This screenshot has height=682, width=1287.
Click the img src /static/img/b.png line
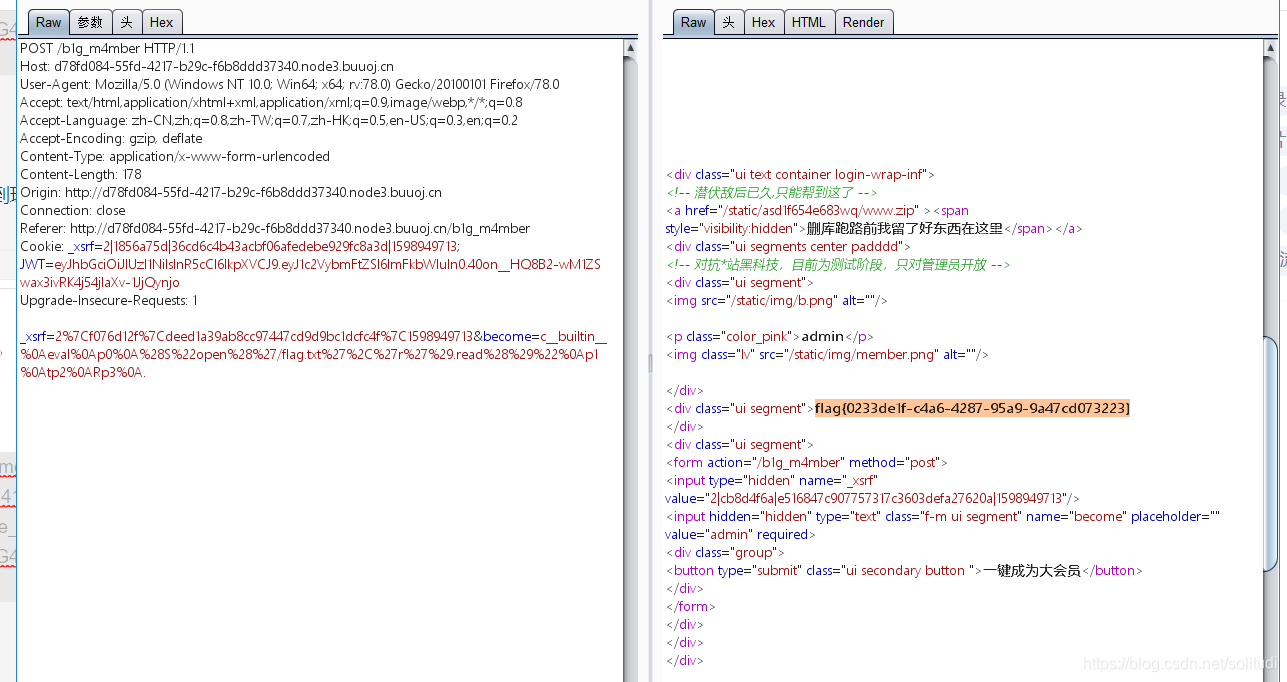pos(777,300)
